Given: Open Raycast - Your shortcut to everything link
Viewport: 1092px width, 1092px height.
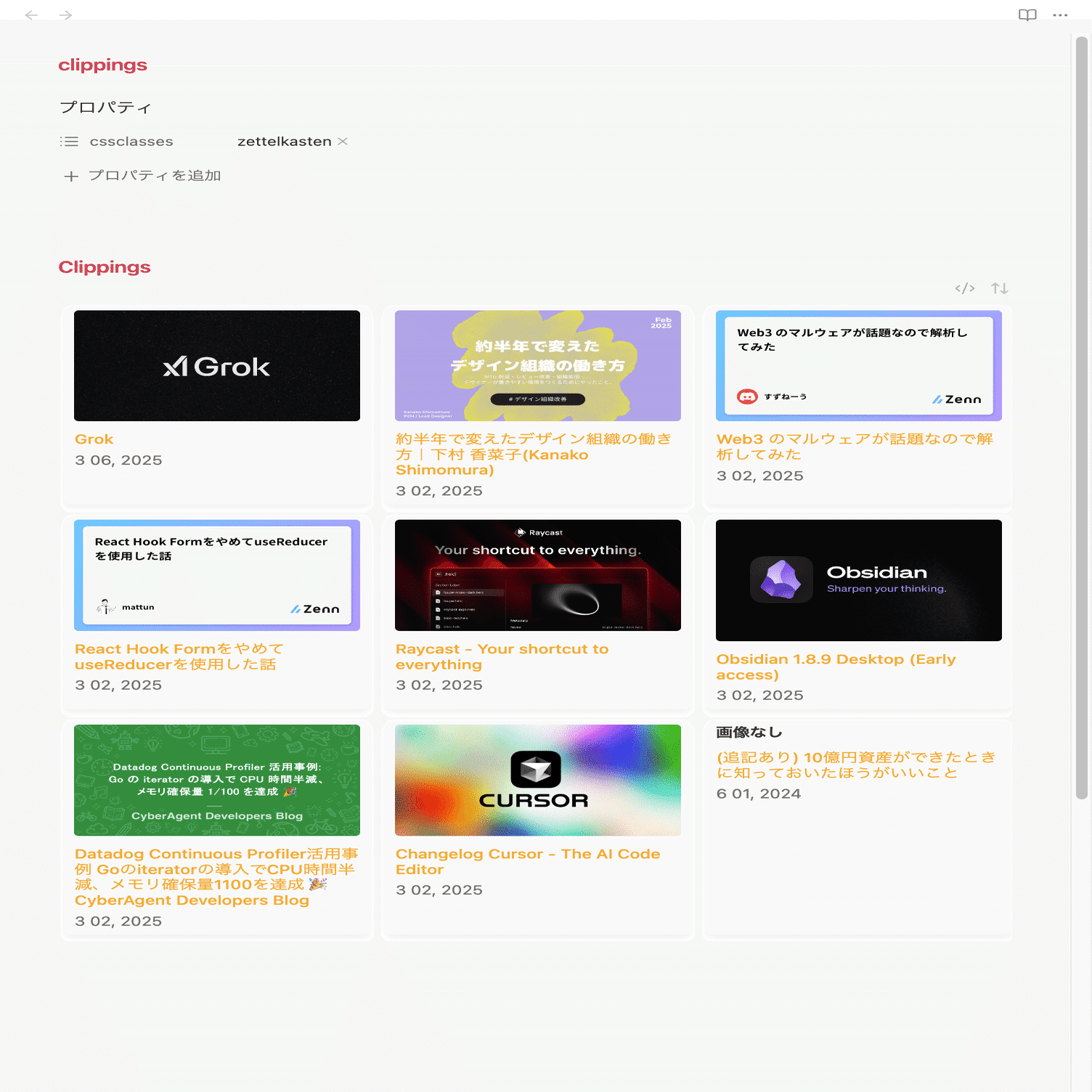Looking at the screenshot, I should [x=502, y=656].
